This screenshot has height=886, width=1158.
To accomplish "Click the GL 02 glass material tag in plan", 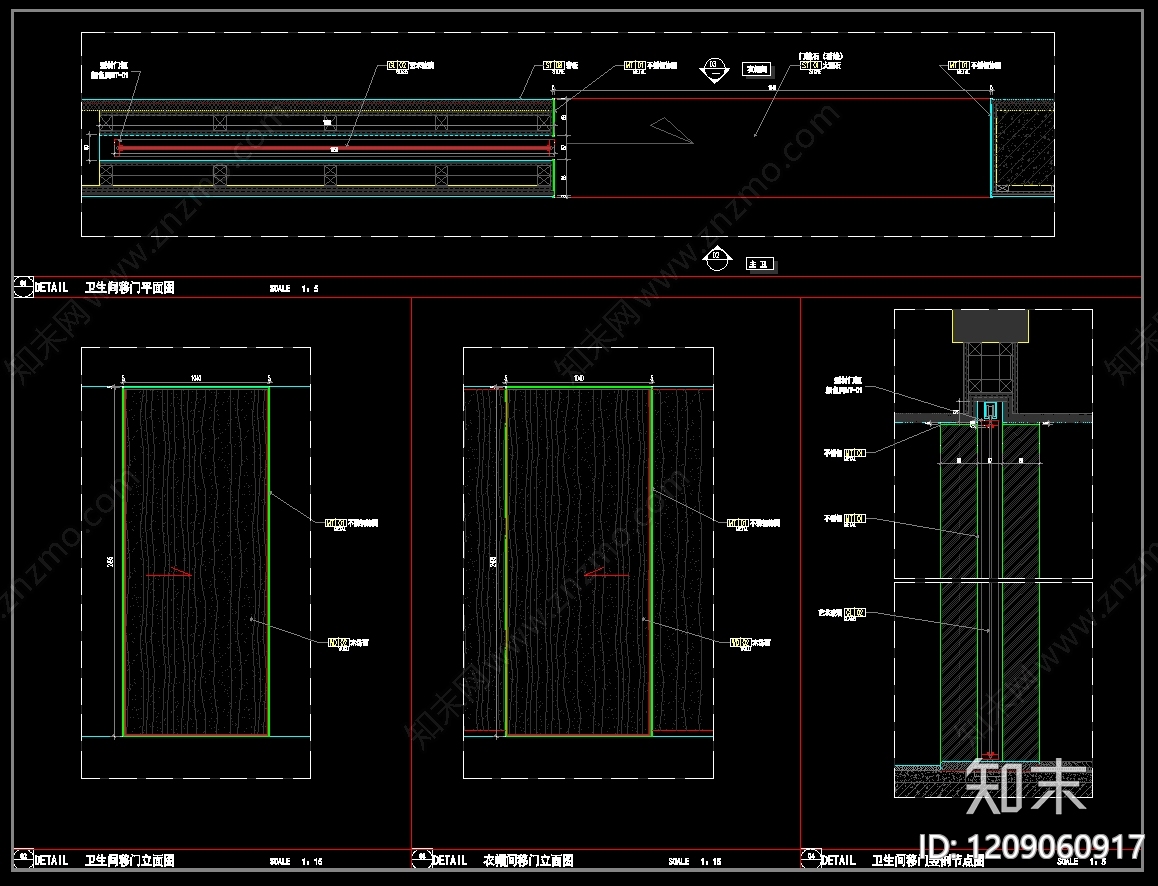I will click(398, 66).
